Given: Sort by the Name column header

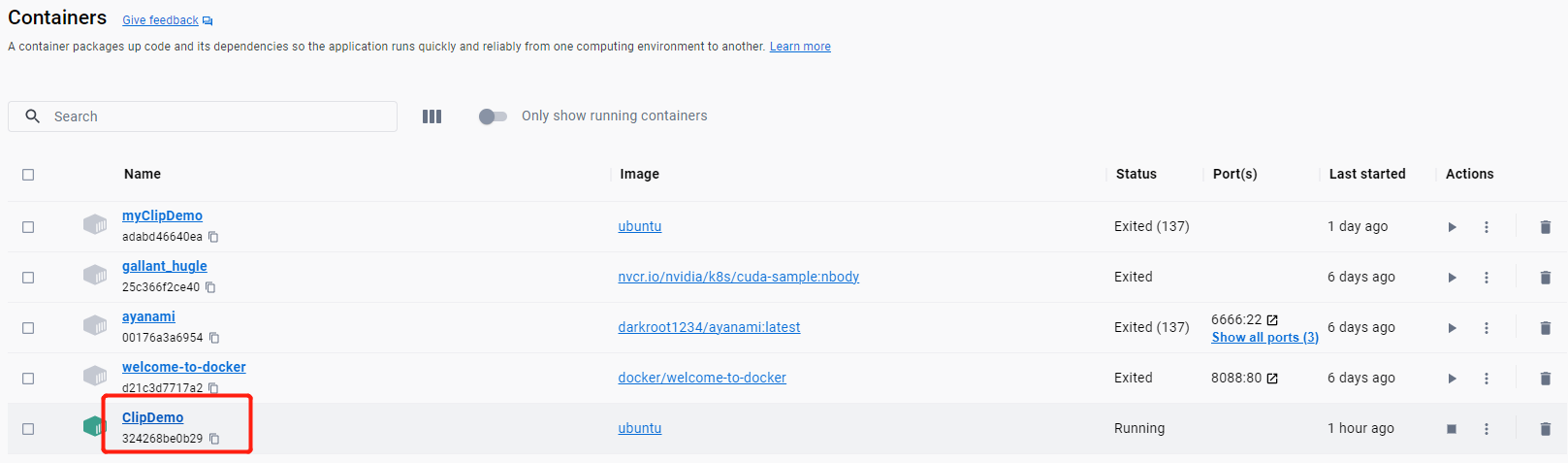Looking at the screenshot, I should pyautogui.click(x=143, y=174).
